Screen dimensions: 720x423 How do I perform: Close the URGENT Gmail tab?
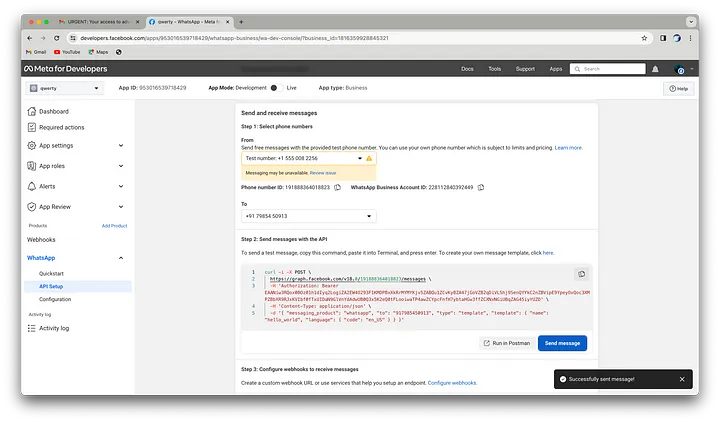137,22
